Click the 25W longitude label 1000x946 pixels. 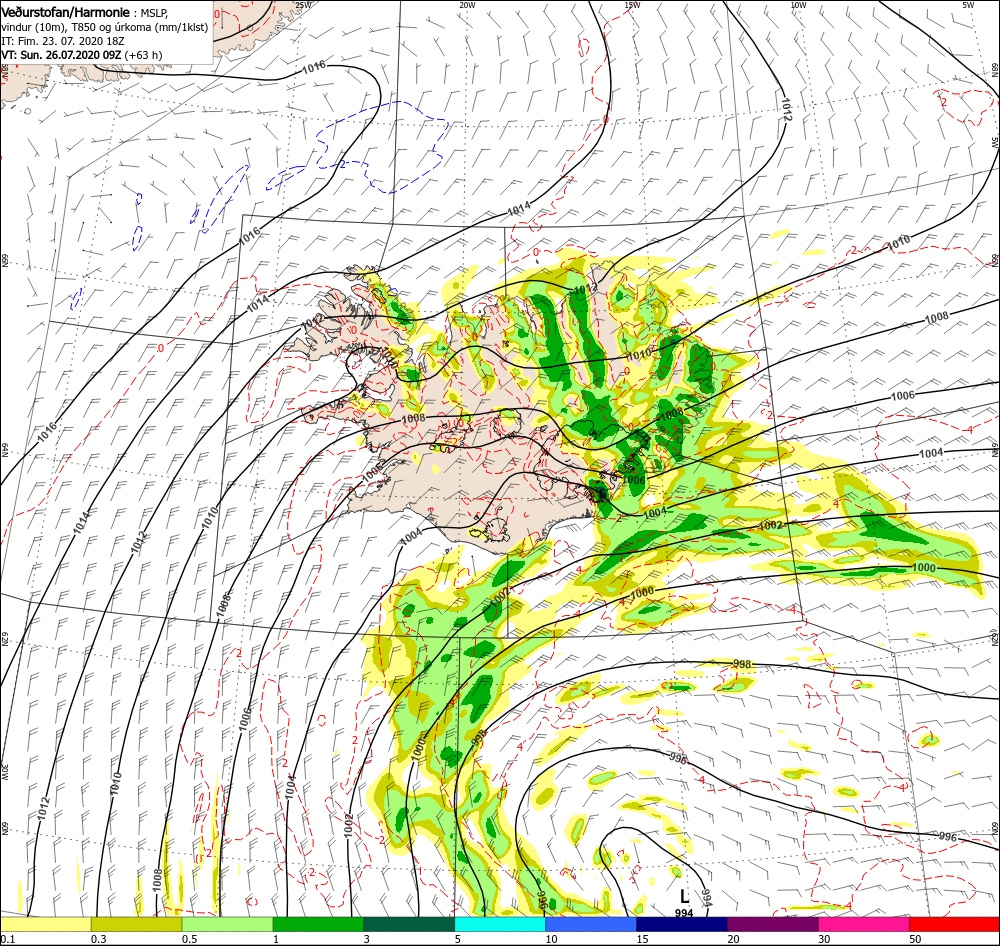303,5
